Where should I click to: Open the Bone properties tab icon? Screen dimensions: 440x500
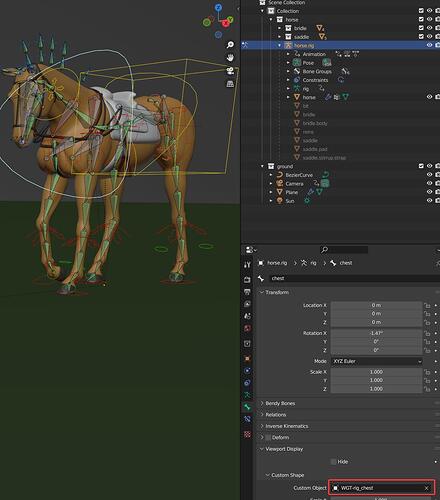tap(247, 407)
